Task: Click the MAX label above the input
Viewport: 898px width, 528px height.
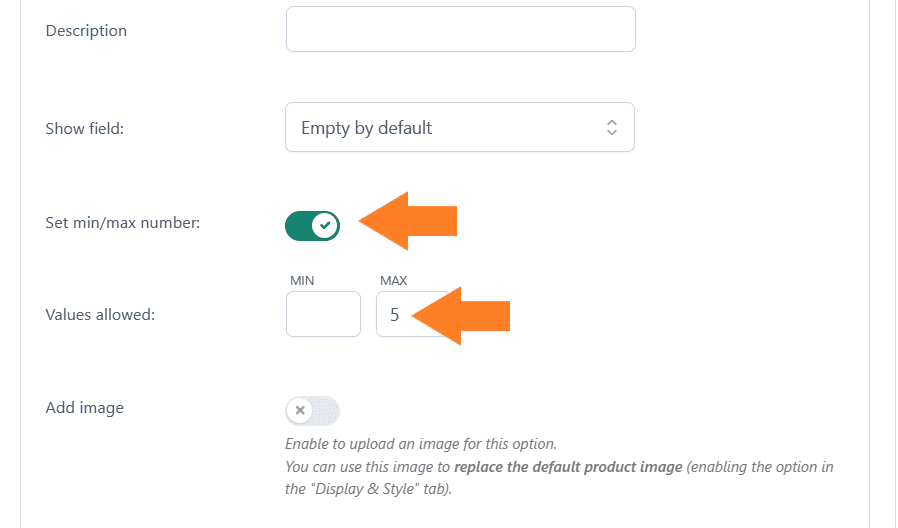Action: (393, 281)
